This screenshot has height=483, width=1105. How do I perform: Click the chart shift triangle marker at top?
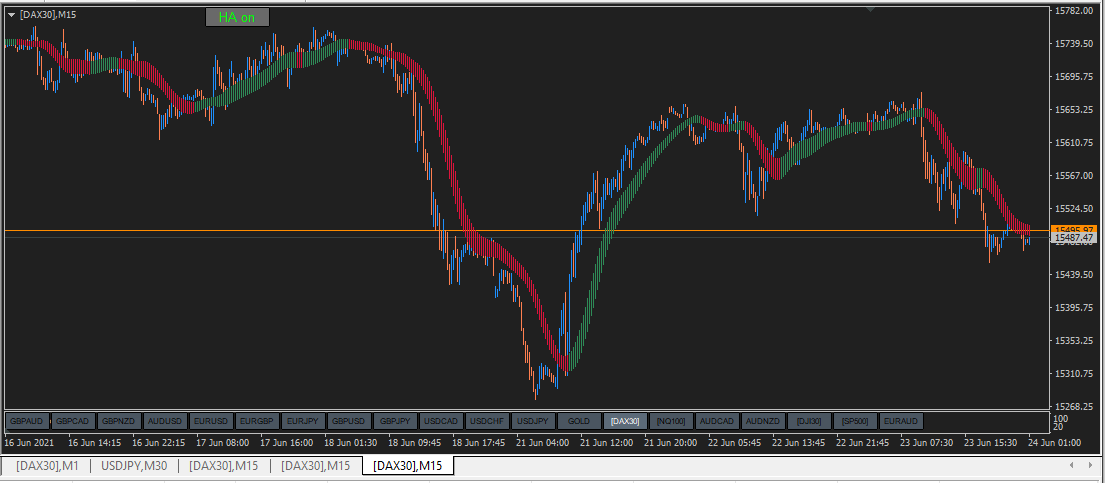(x=871, y=9)
